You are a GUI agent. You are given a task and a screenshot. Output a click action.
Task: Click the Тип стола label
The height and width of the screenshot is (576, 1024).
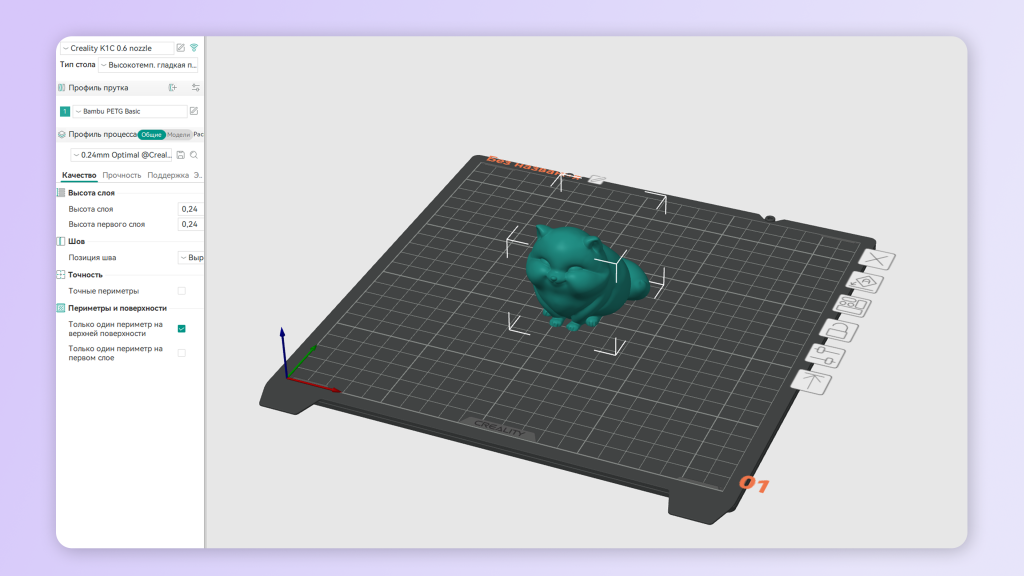click(x=78, y=65)
